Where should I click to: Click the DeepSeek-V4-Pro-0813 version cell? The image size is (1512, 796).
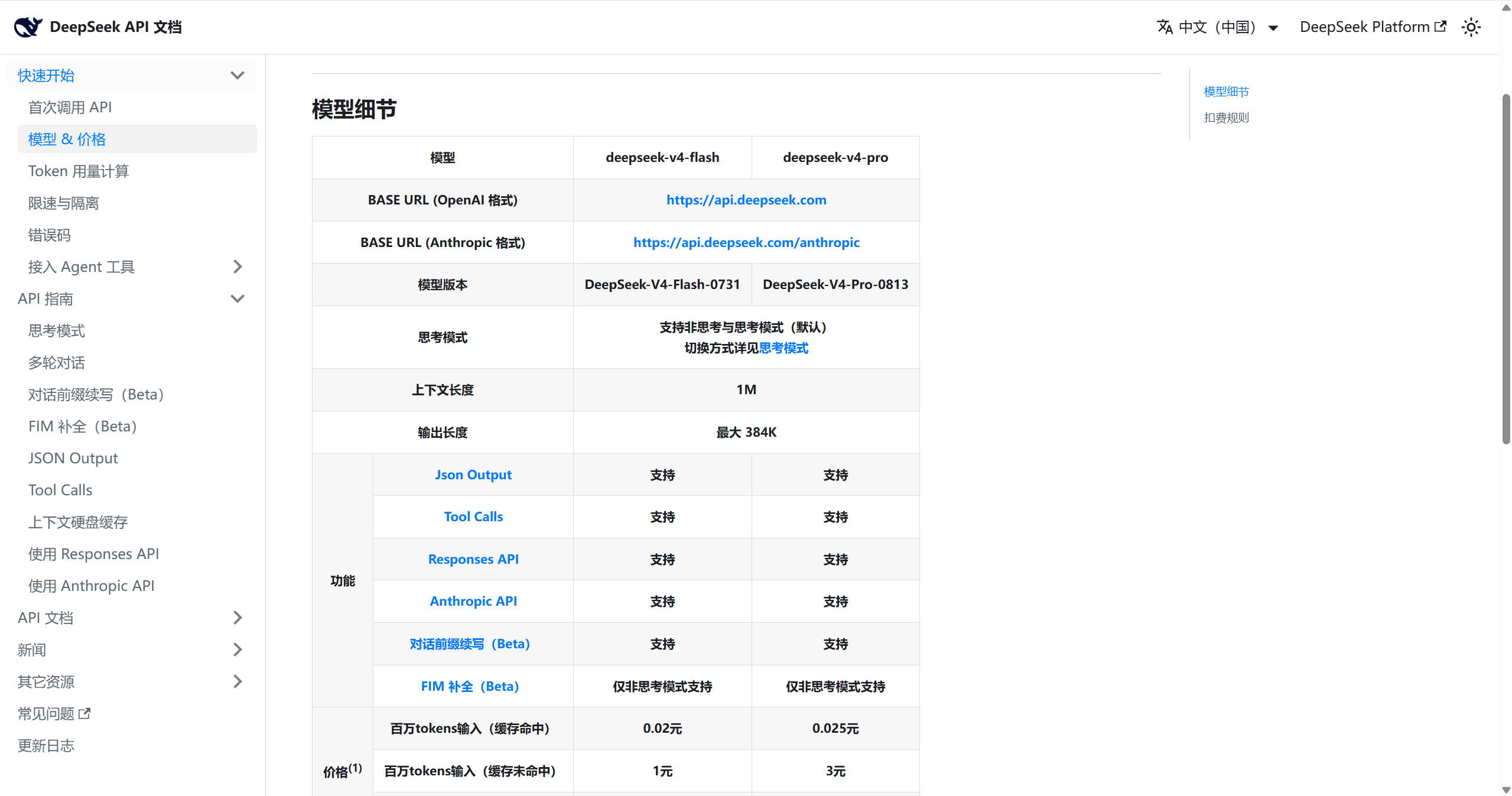point(835,284)
